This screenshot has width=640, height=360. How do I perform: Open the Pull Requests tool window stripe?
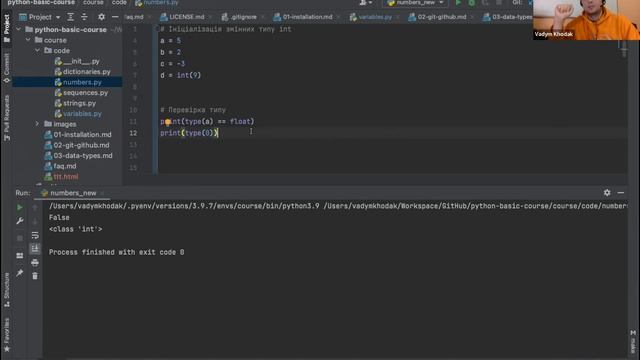point(7,118)
